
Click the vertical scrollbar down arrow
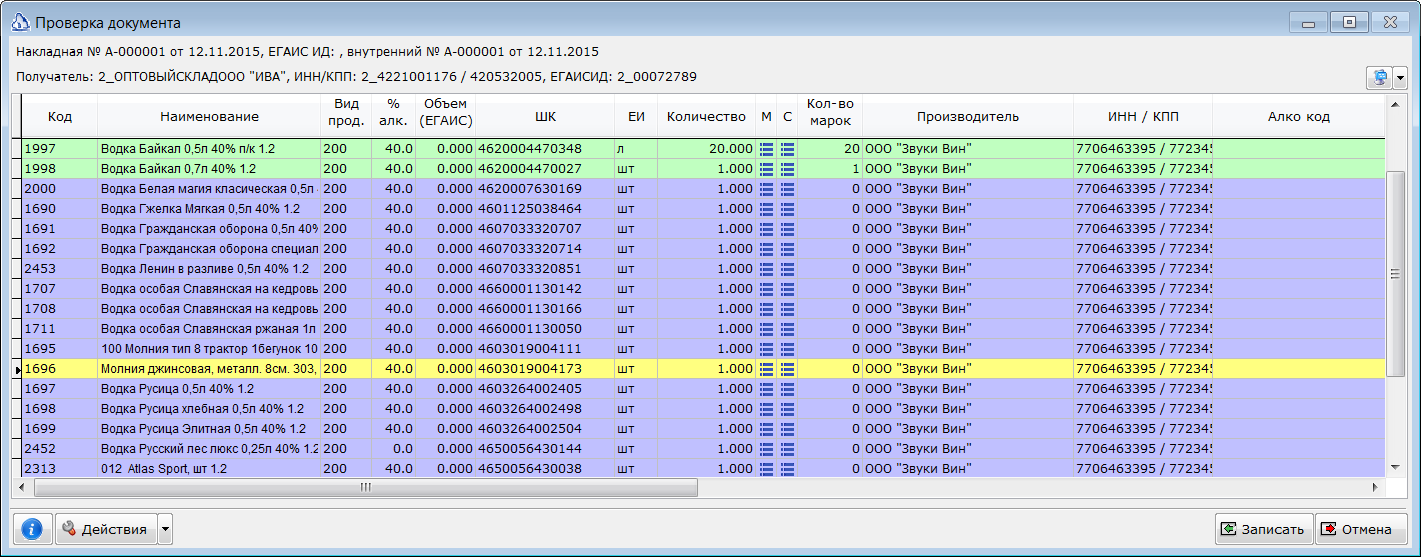1396,467
